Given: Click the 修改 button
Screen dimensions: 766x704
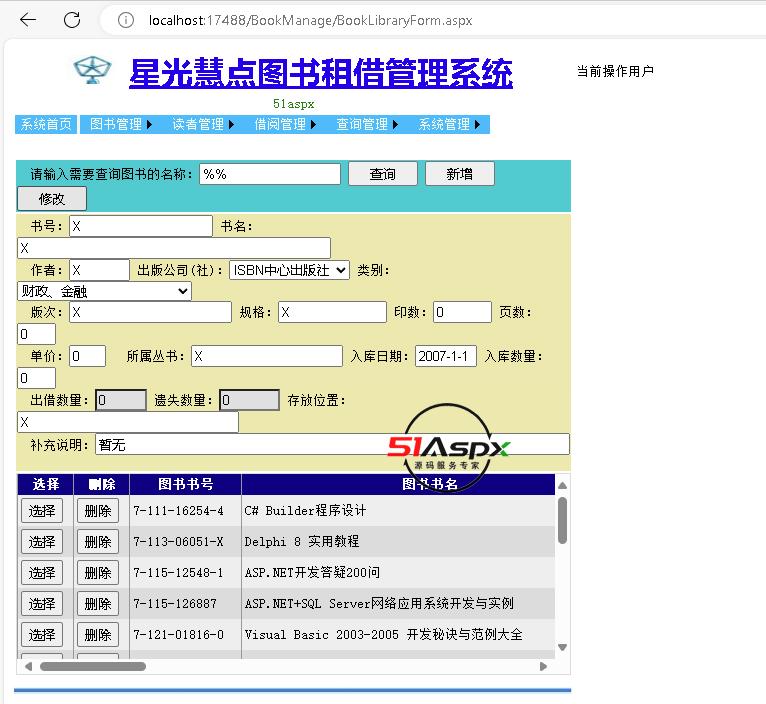Looking at the screenshot, I should coord(52,199).
